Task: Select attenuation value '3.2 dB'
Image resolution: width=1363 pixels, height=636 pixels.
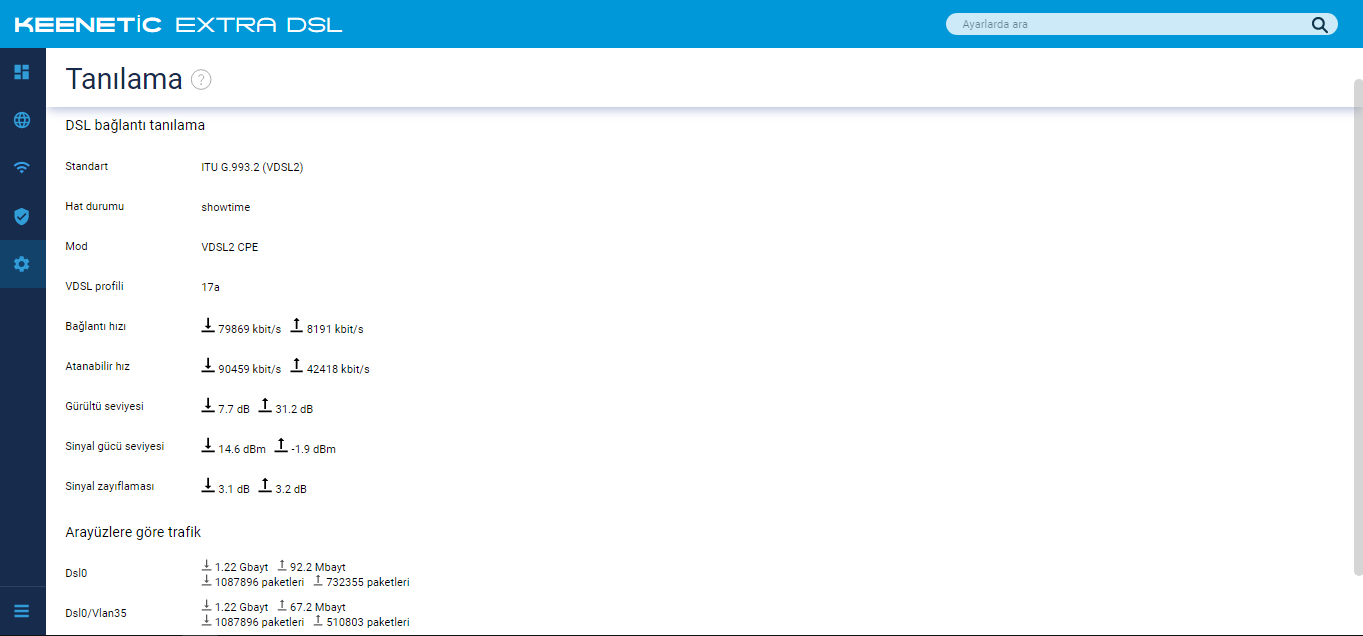Action: point(291,489)
